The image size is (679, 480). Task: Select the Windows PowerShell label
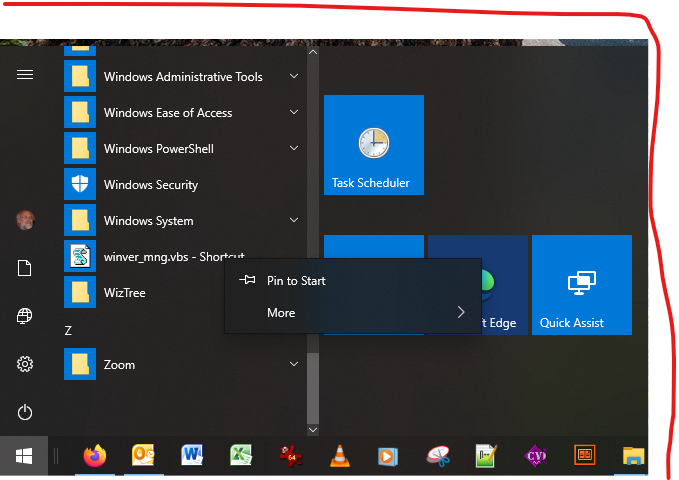(158, 149)
